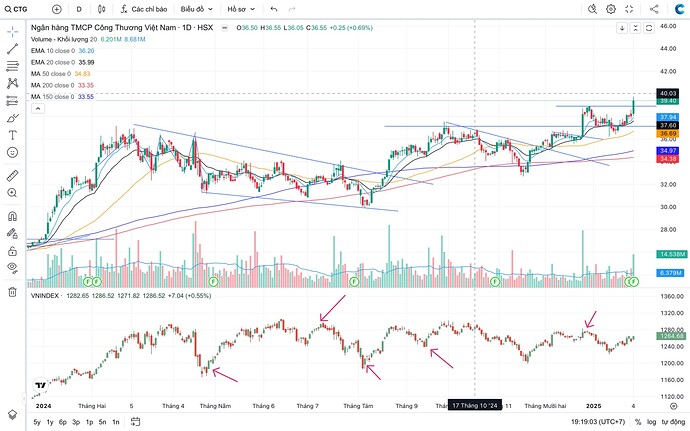Click the plus icon to compare symbols

click(56, 9)
